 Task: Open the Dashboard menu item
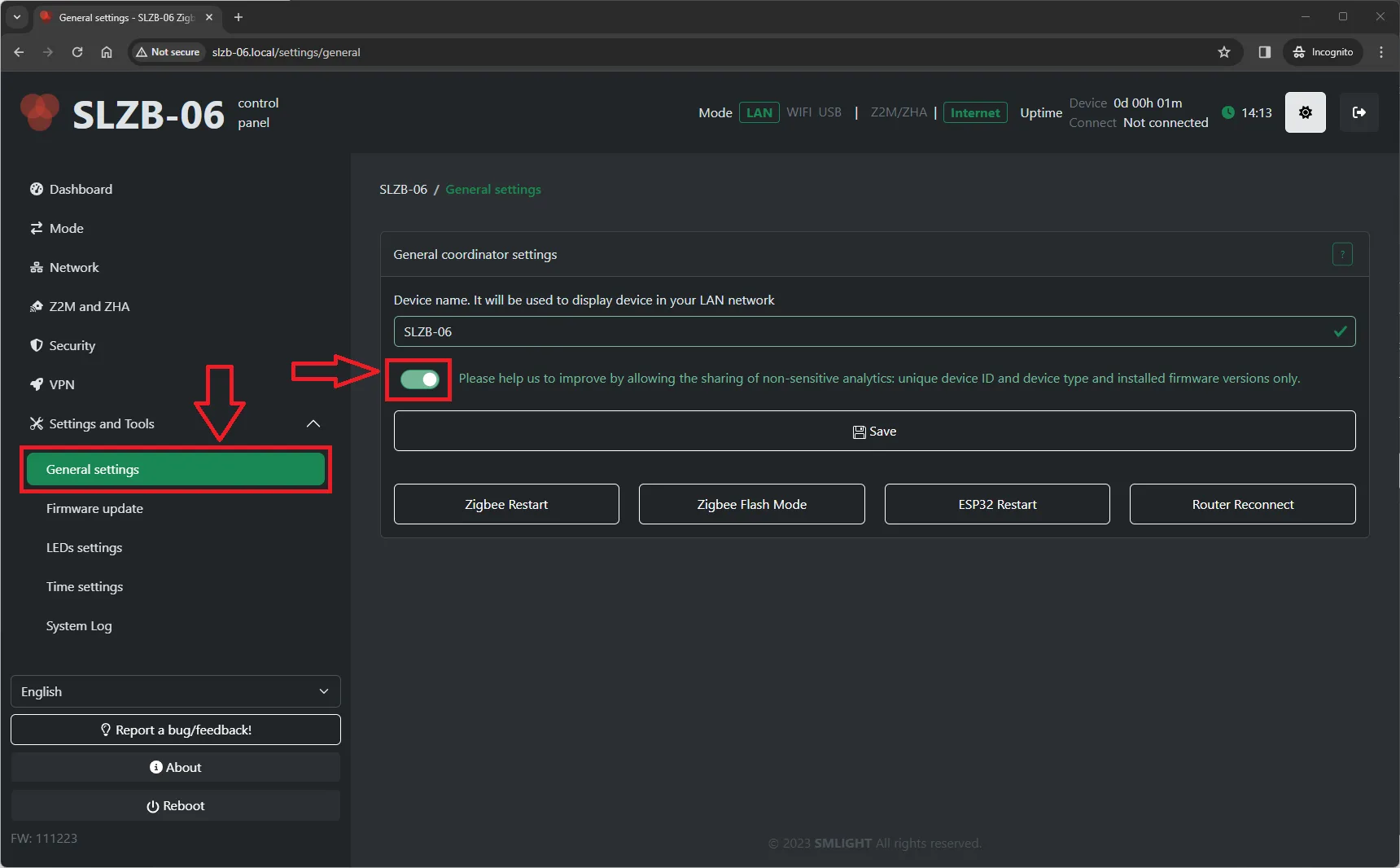pos(81,189)
